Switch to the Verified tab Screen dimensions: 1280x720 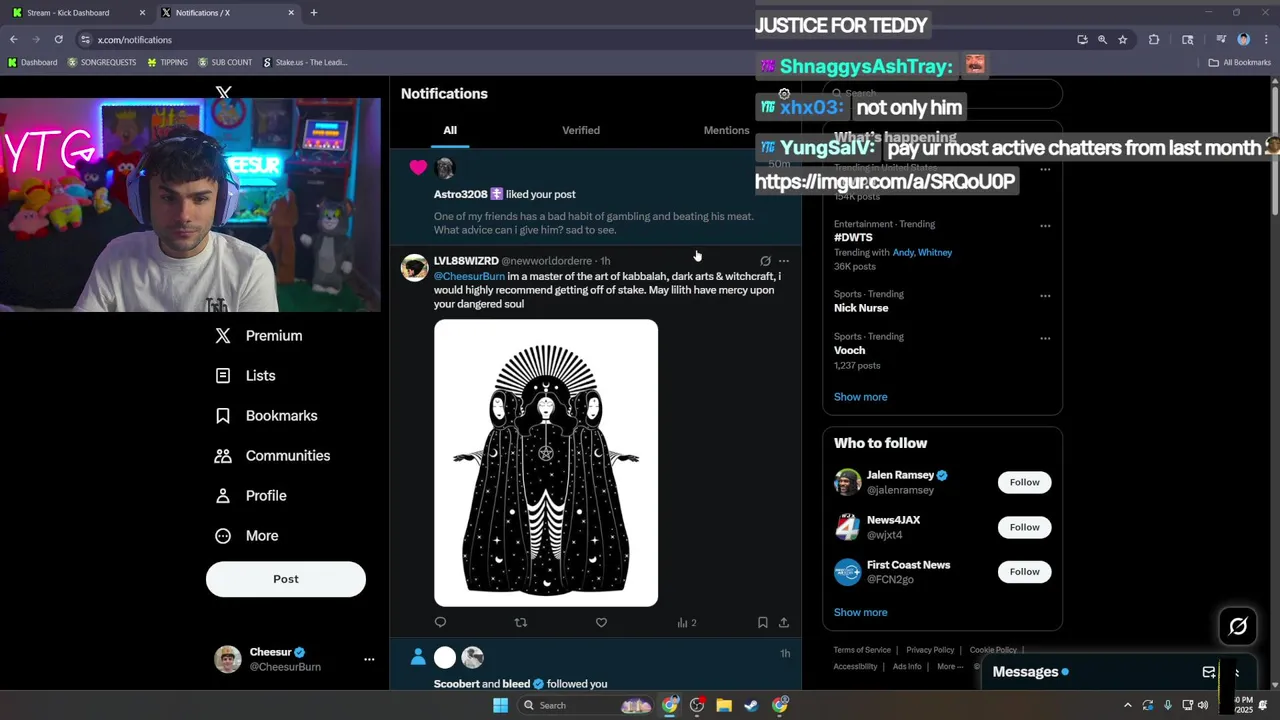point(581,130)
